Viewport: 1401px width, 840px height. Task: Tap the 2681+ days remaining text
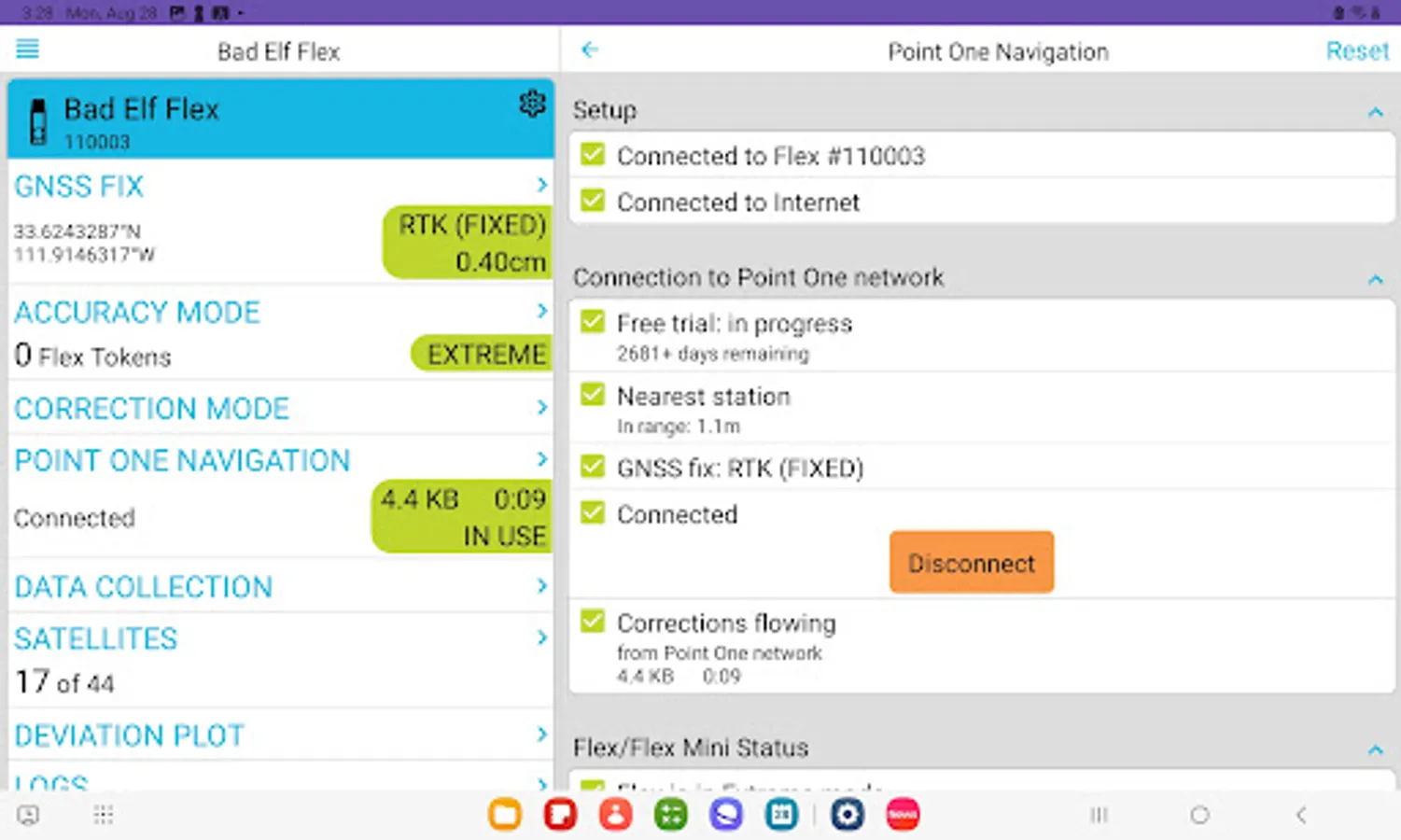tap(712, 354)
